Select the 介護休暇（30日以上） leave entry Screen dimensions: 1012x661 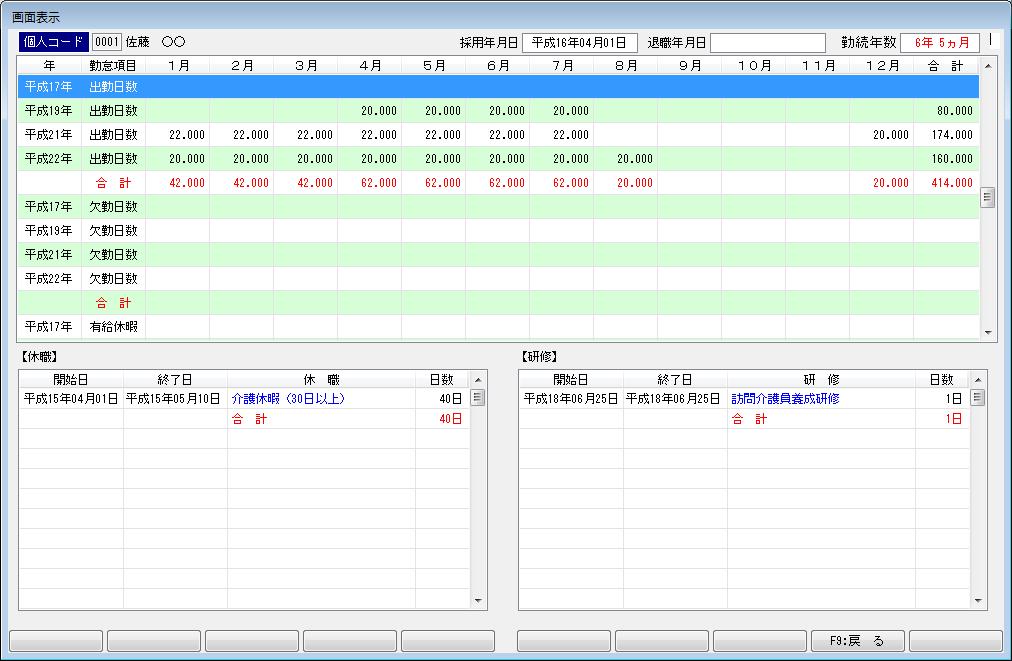[x=288, y=399]
